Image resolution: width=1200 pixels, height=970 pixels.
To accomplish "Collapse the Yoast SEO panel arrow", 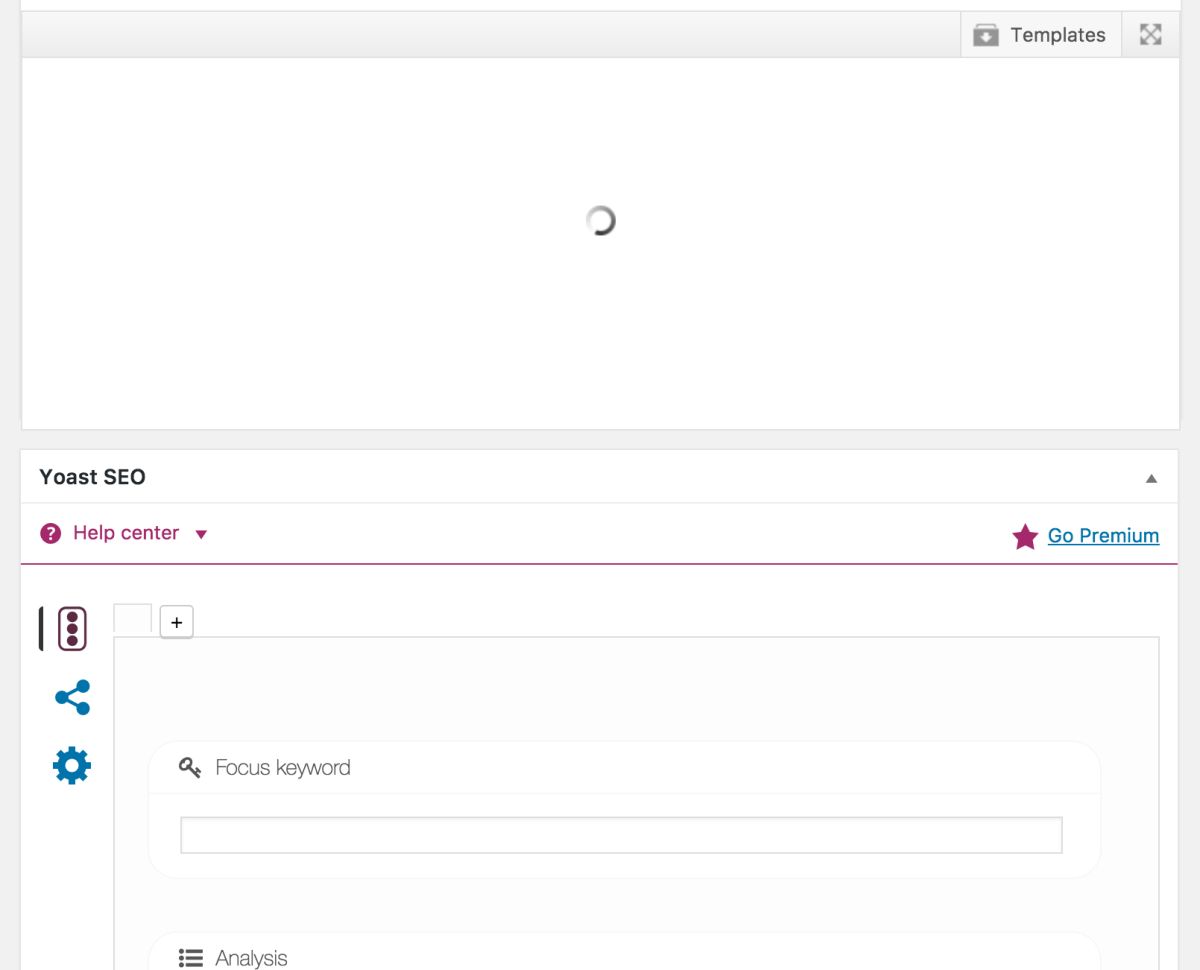I will click(1151, 478).
